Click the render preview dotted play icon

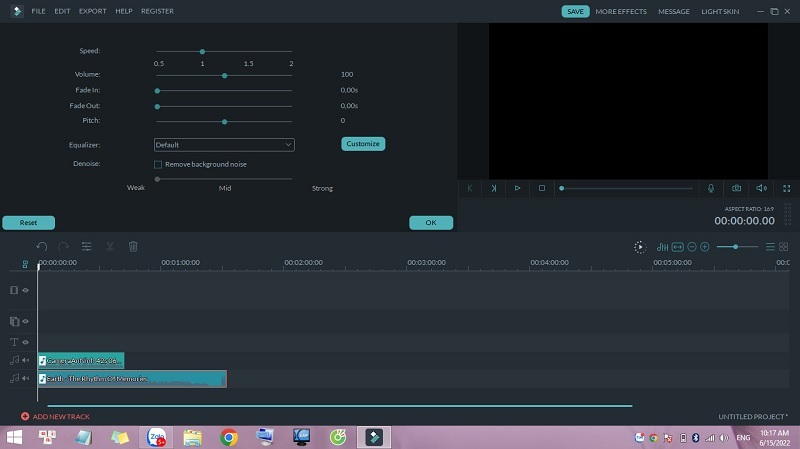pos(640,247)
